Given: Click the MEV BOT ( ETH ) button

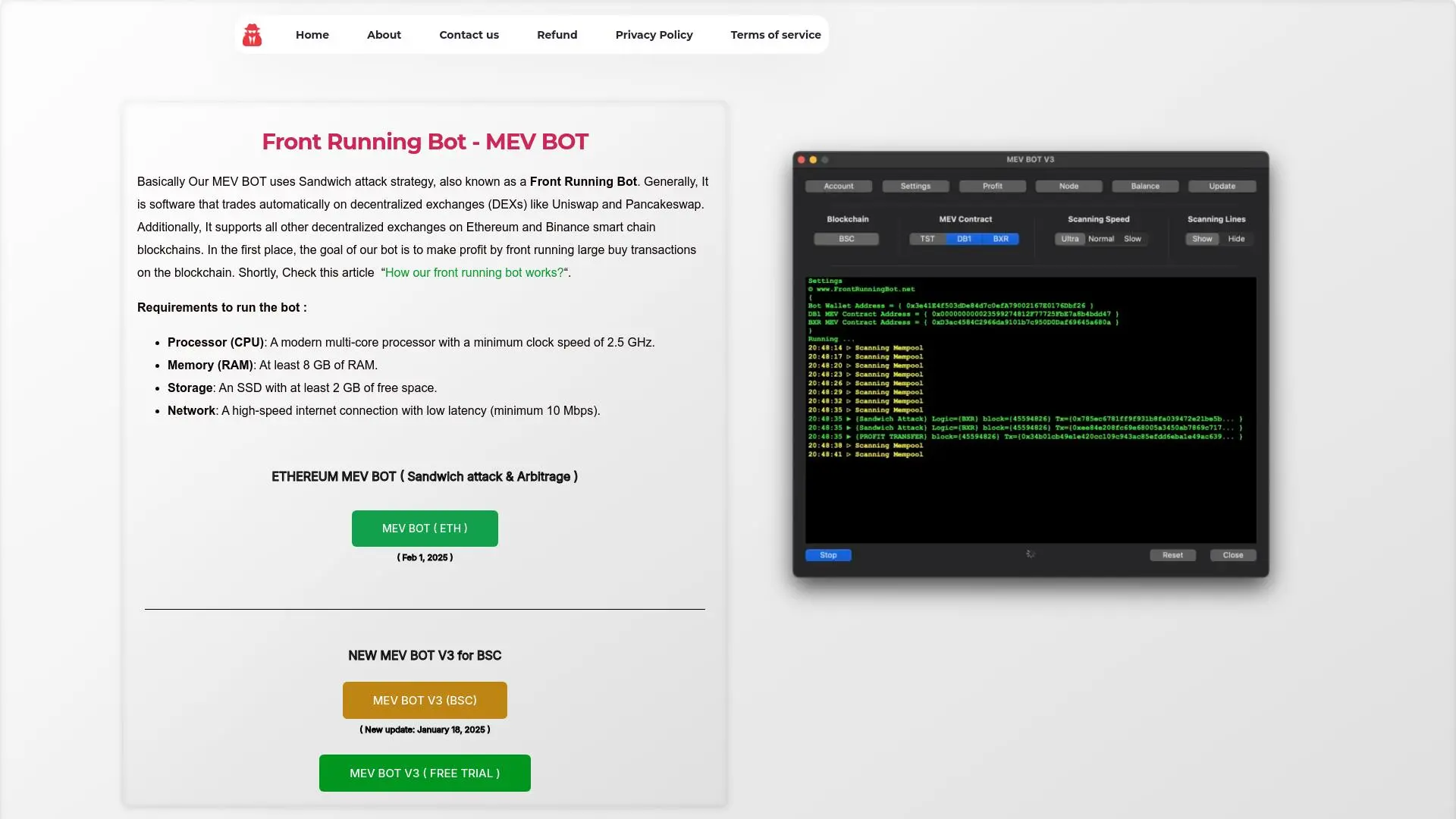Looking at the screenshot, I should tap(425, 529).
